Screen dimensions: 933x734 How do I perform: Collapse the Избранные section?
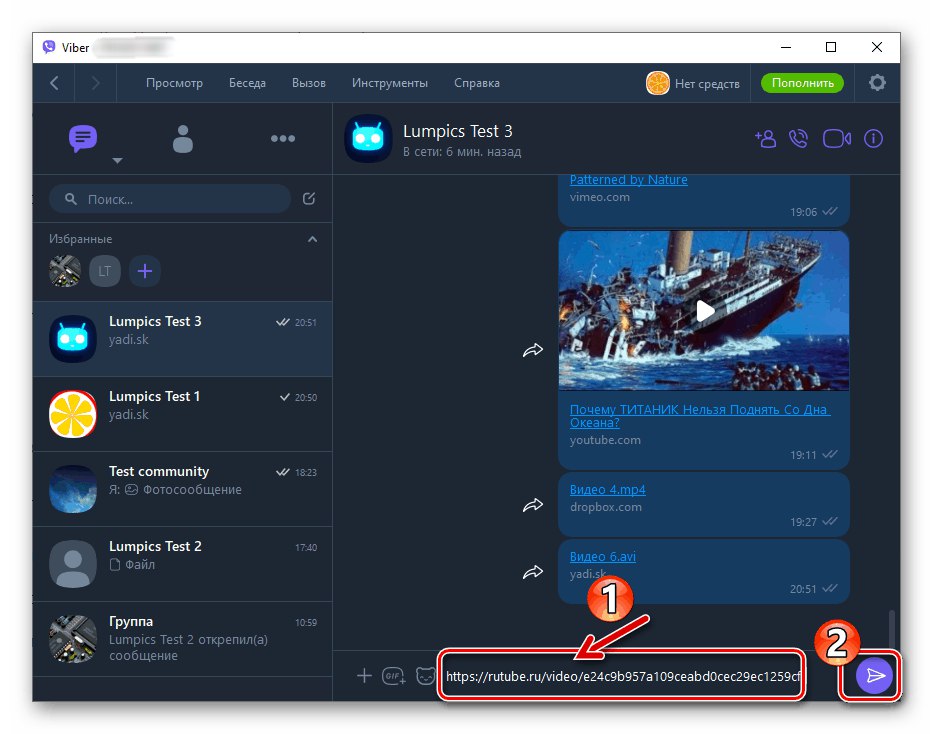click(312, 239)
